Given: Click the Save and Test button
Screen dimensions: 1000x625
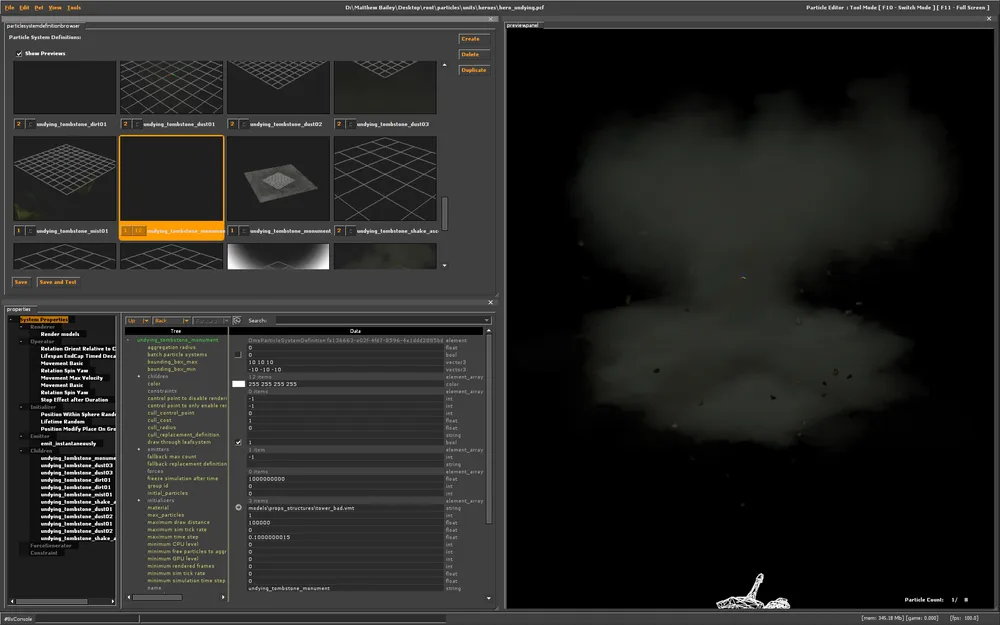Looking at the screenshot, I should pyautogui.click(x=58, y=282).
